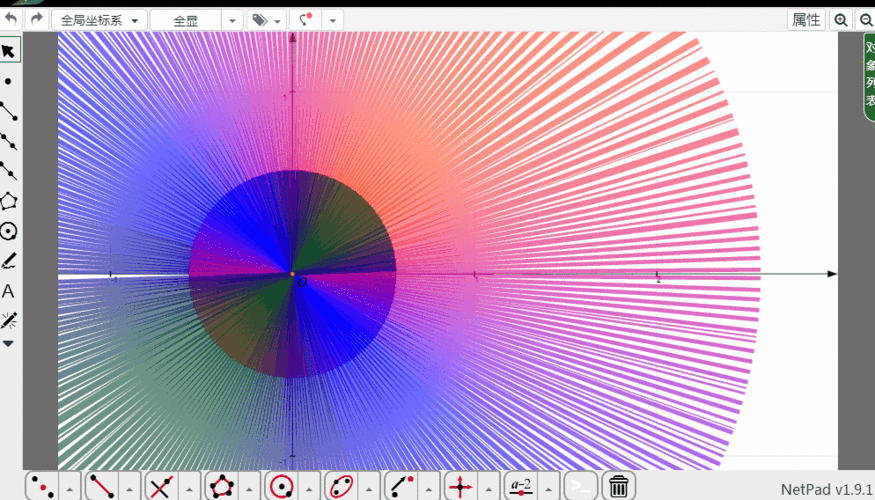Open the 全局坐标系 coordinate system dropdown
Screen dimensions: 875x500
(99, 20)
